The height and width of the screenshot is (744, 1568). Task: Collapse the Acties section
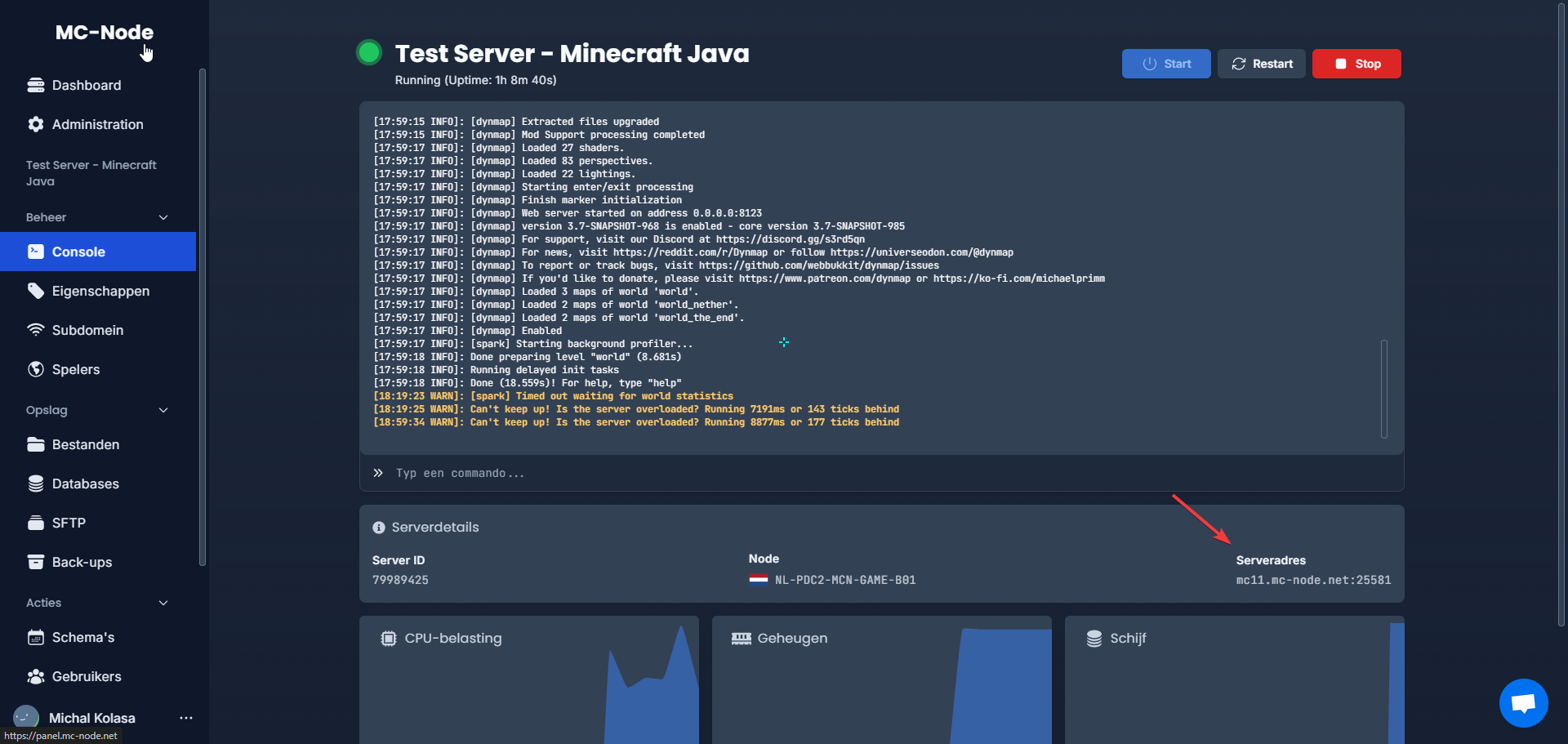[163, 603]
